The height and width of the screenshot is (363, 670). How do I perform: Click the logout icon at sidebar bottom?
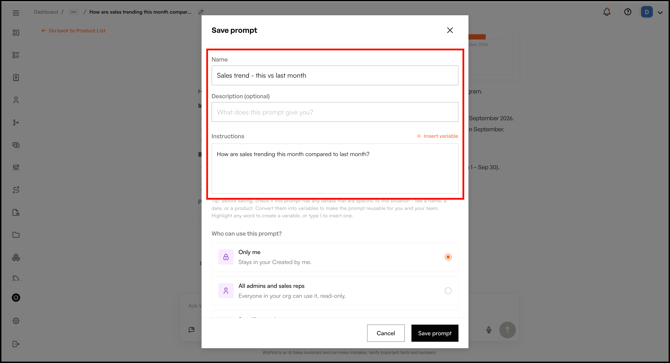pos(16,344)
